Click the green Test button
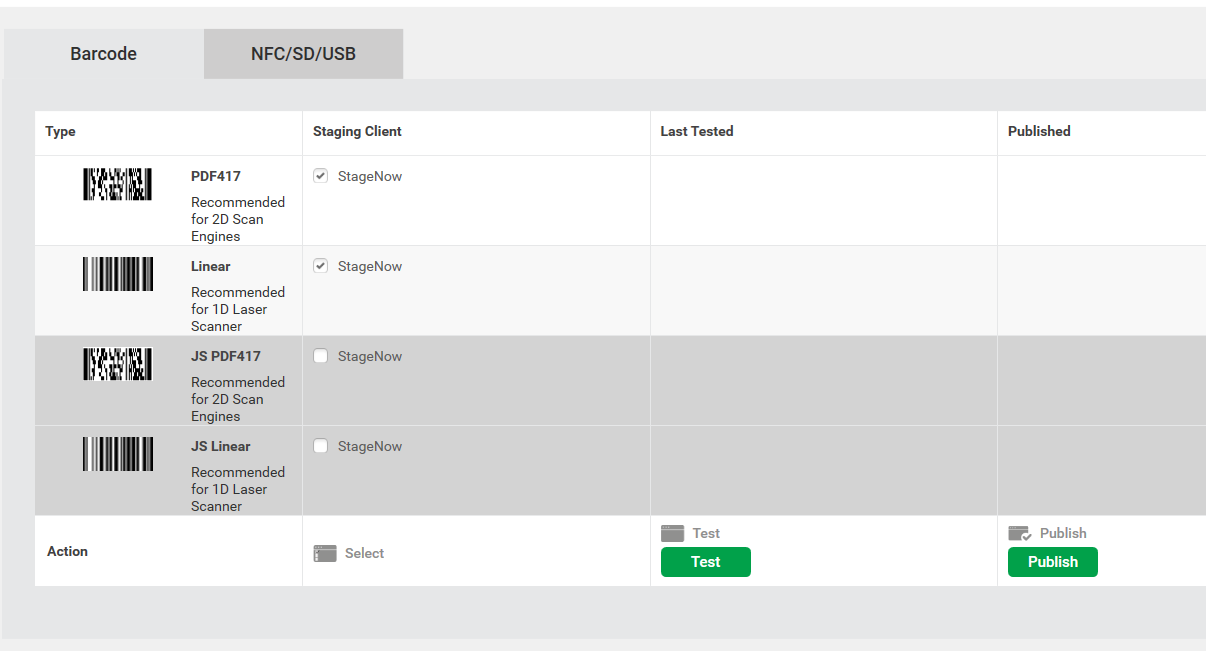The image size is (1206, 651). pos(705,561)
